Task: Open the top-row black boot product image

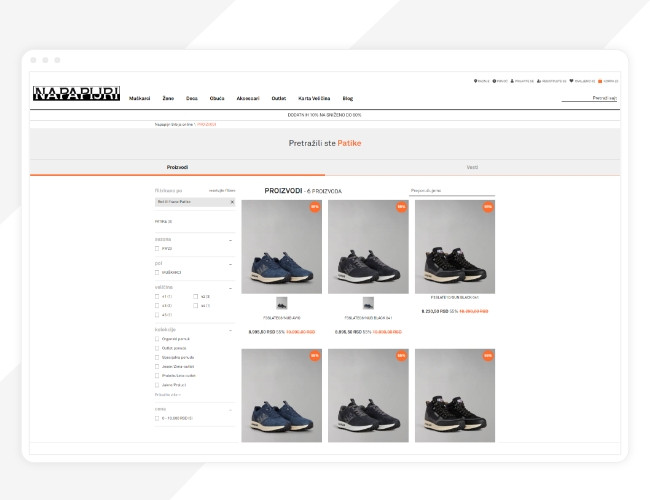Action: (455, 247)
